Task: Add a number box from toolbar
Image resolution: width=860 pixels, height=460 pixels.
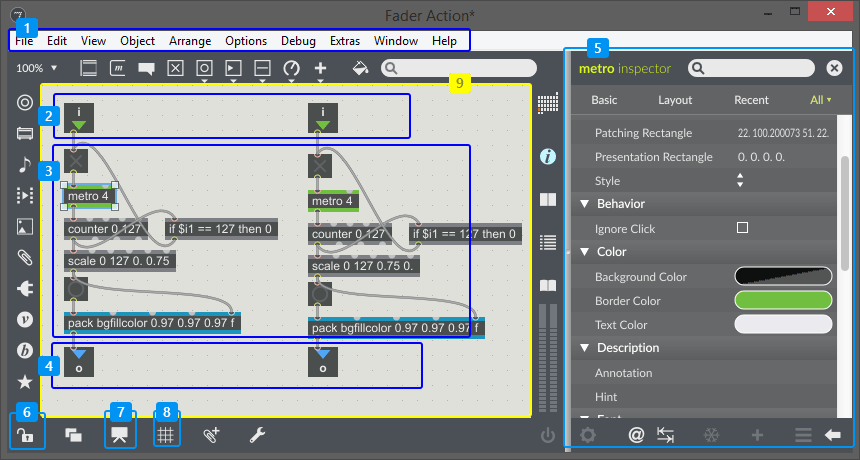Action: 233,68
